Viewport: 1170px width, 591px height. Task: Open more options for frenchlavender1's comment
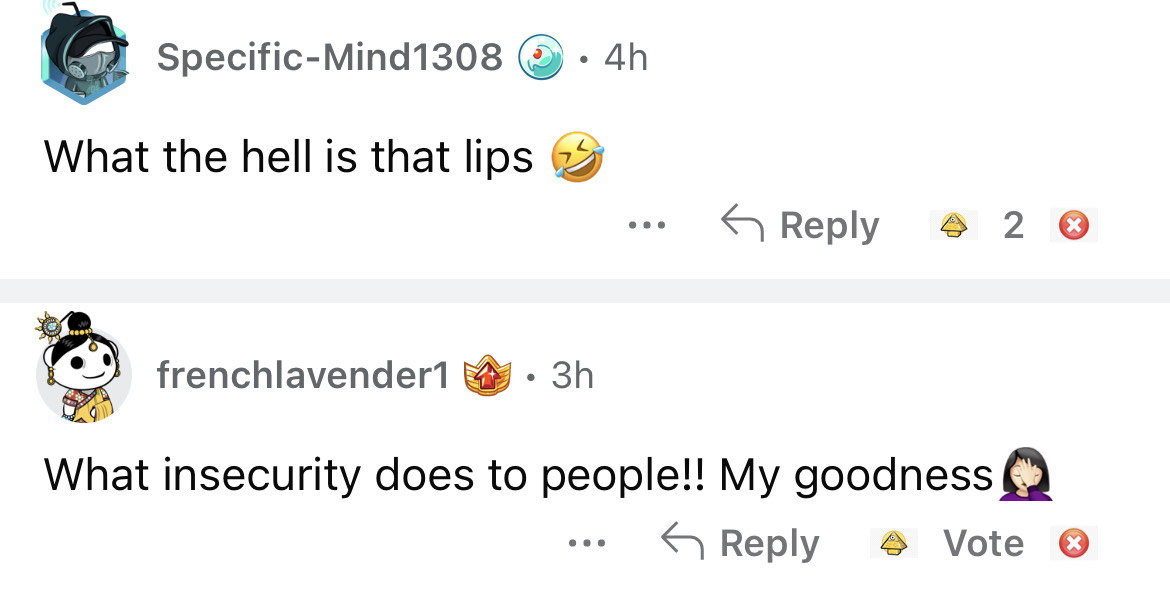pos(586,544)
